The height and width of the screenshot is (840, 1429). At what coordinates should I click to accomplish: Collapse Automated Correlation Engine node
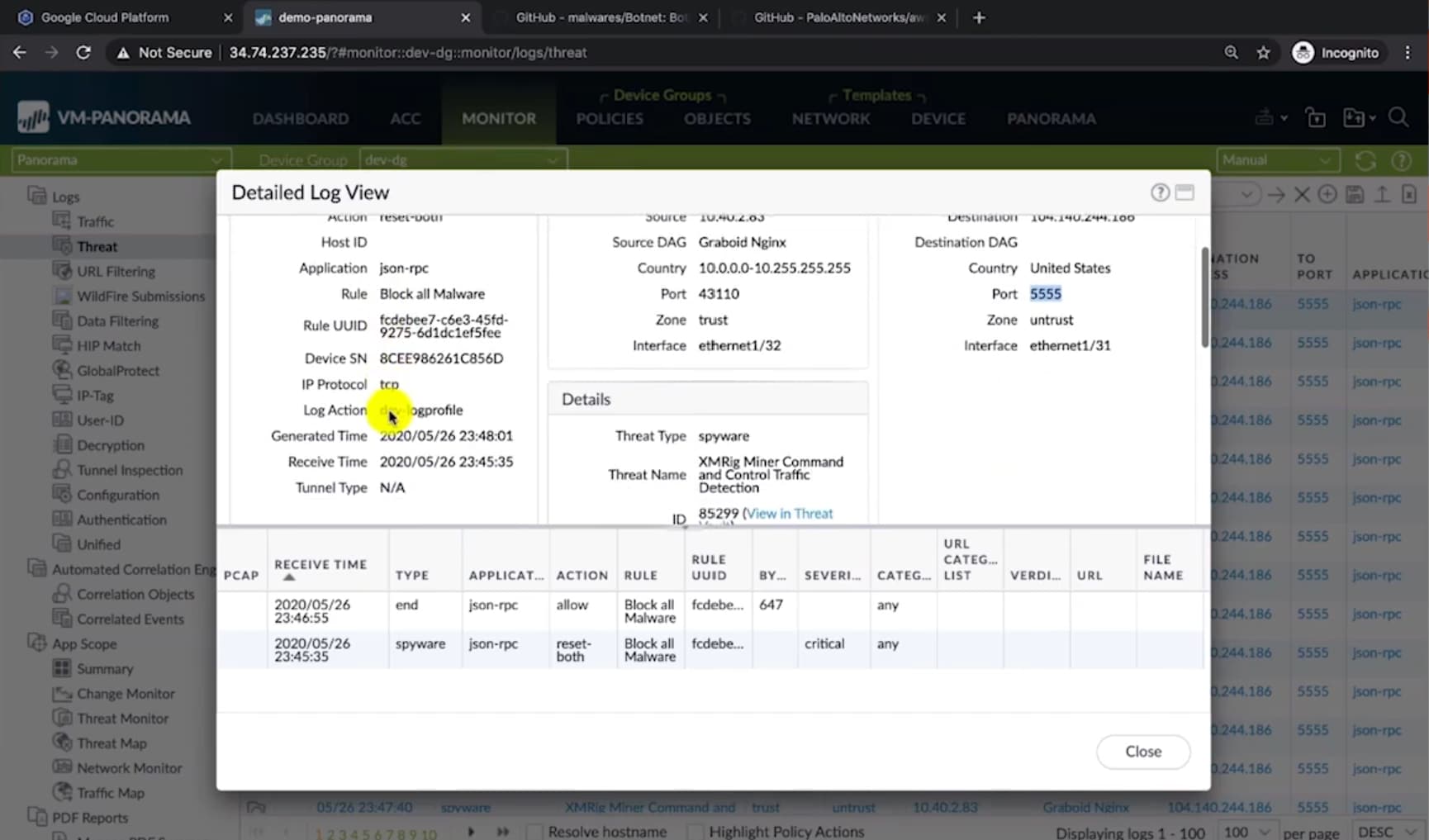36,568
